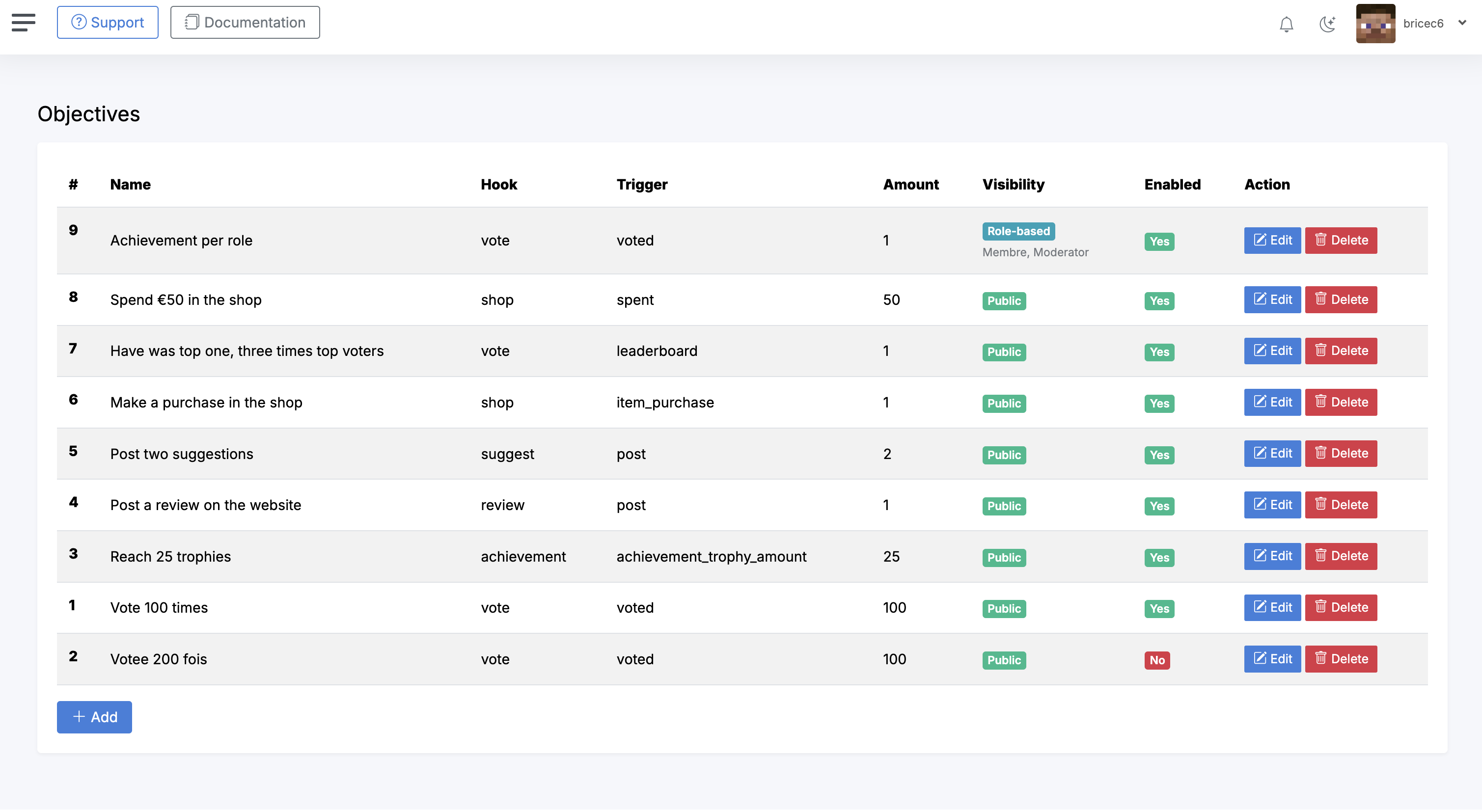Click the Yes badge for Vote 100 times
The image size is (1482, 812).
pyautogui.click(x=1159, y=608)
